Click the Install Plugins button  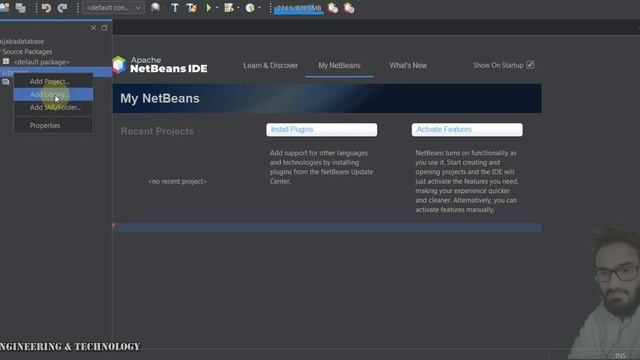[322, 129]
